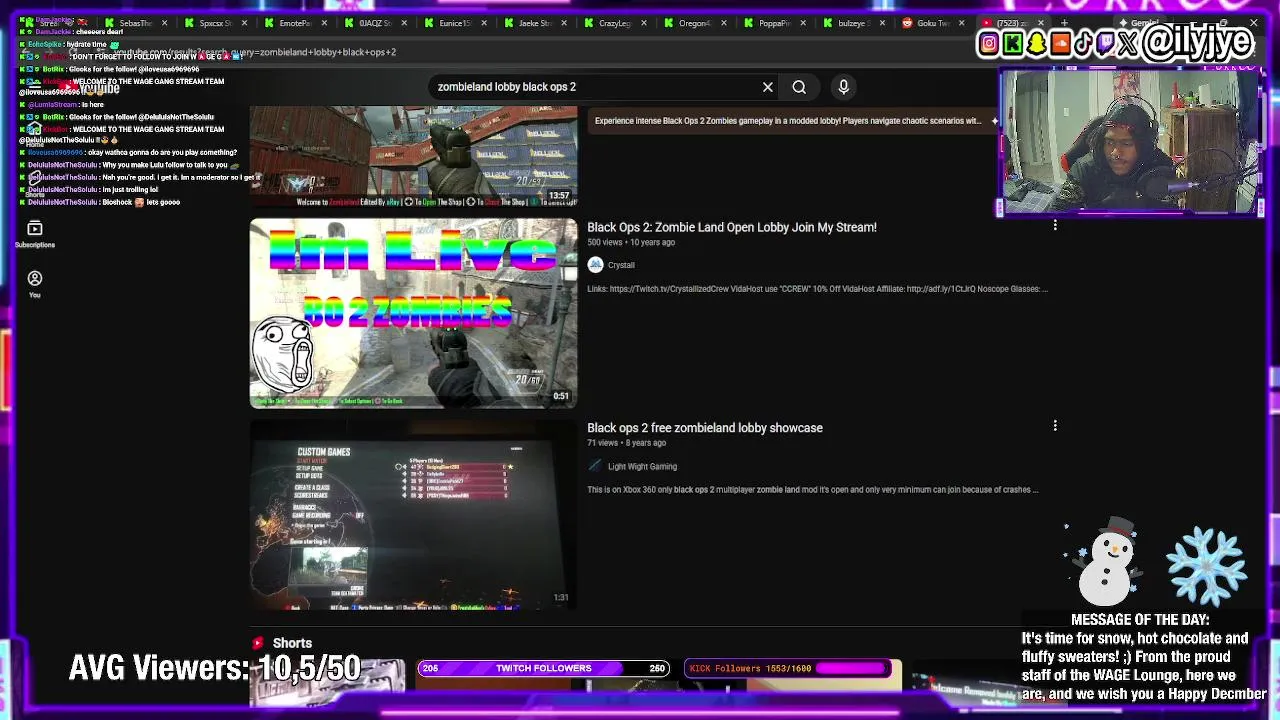Switch to the CrazyLeg browser tab
The height and width of the screenshot is (720, 1280).
click(x=615, y=23)
